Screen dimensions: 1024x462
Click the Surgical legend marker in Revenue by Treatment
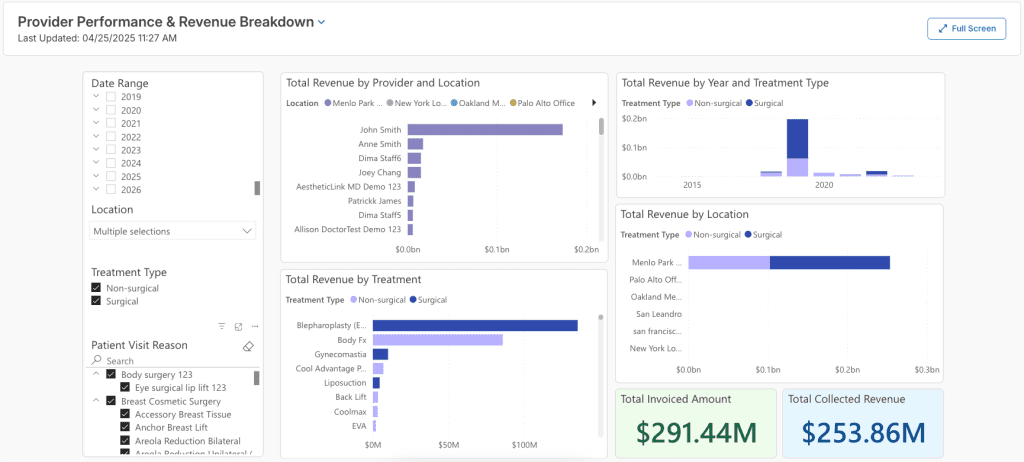[x=413, y=300]
